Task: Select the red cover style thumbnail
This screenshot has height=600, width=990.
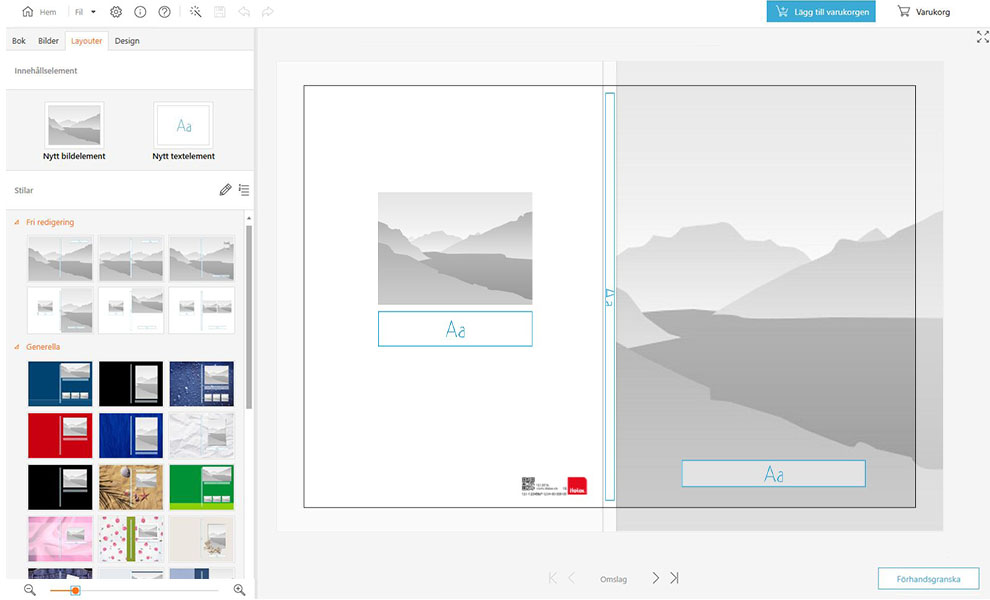Action: coord(60,435)
